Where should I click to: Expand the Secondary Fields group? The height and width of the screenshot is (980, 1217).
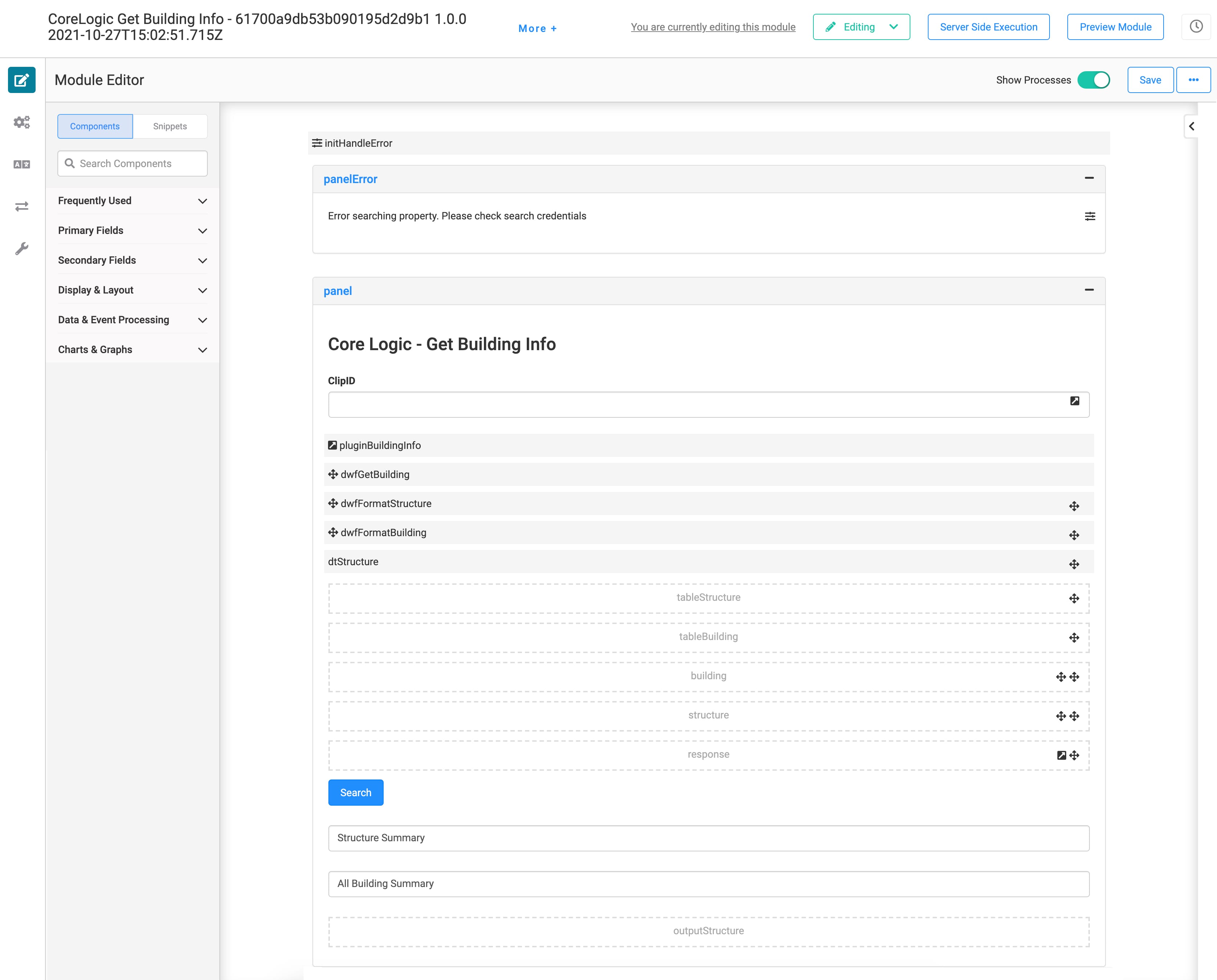pos(133,260)
